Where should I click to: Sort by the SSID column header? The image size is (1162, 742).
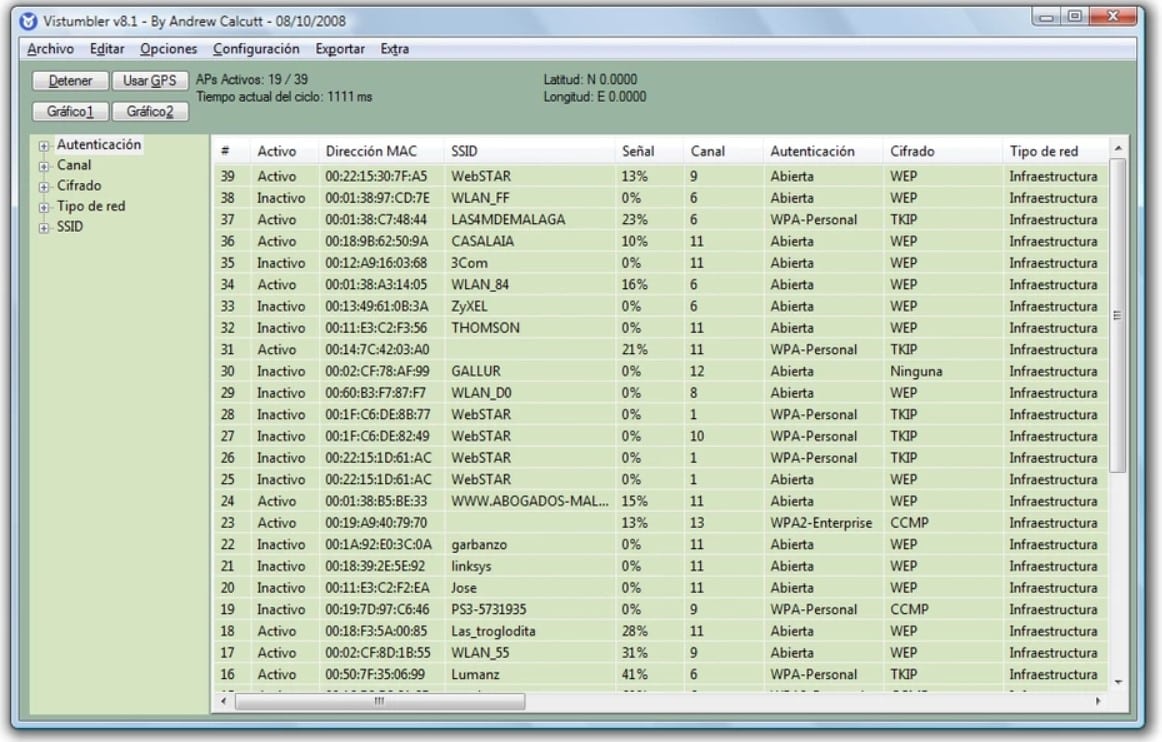pyautogui.click(x=529, y=151)
